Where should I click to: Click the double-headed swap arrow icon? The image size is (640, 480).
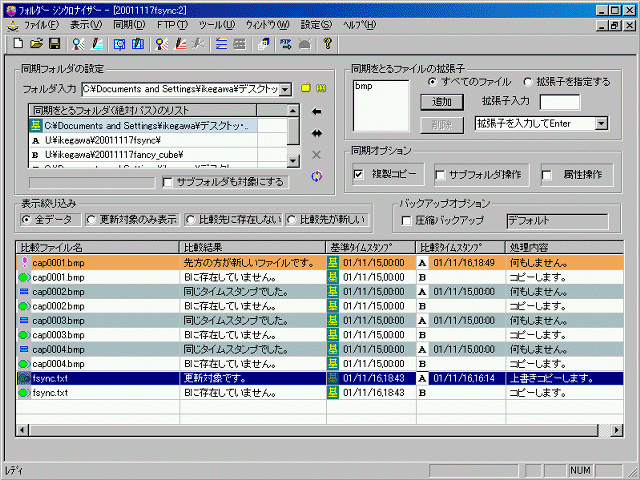tap(317, 132)
